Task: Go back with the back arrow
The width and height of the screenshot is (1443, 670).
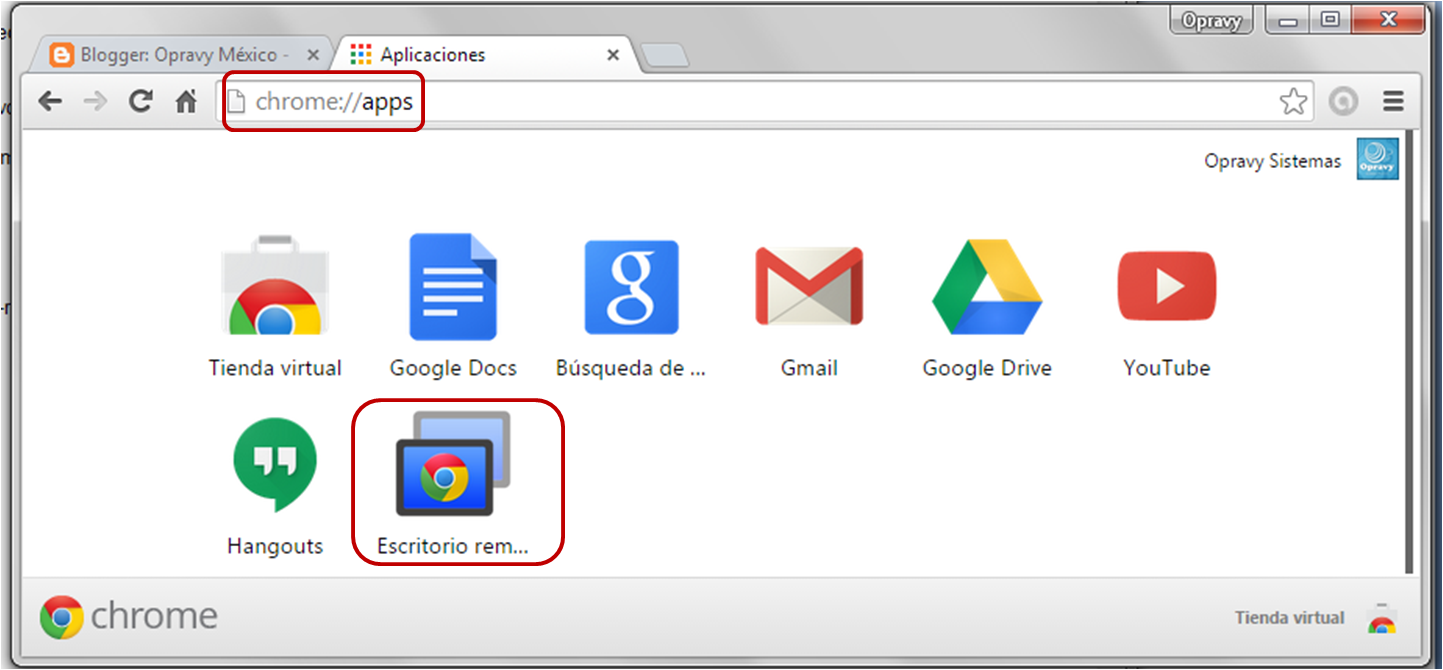Action: [50, 101]
